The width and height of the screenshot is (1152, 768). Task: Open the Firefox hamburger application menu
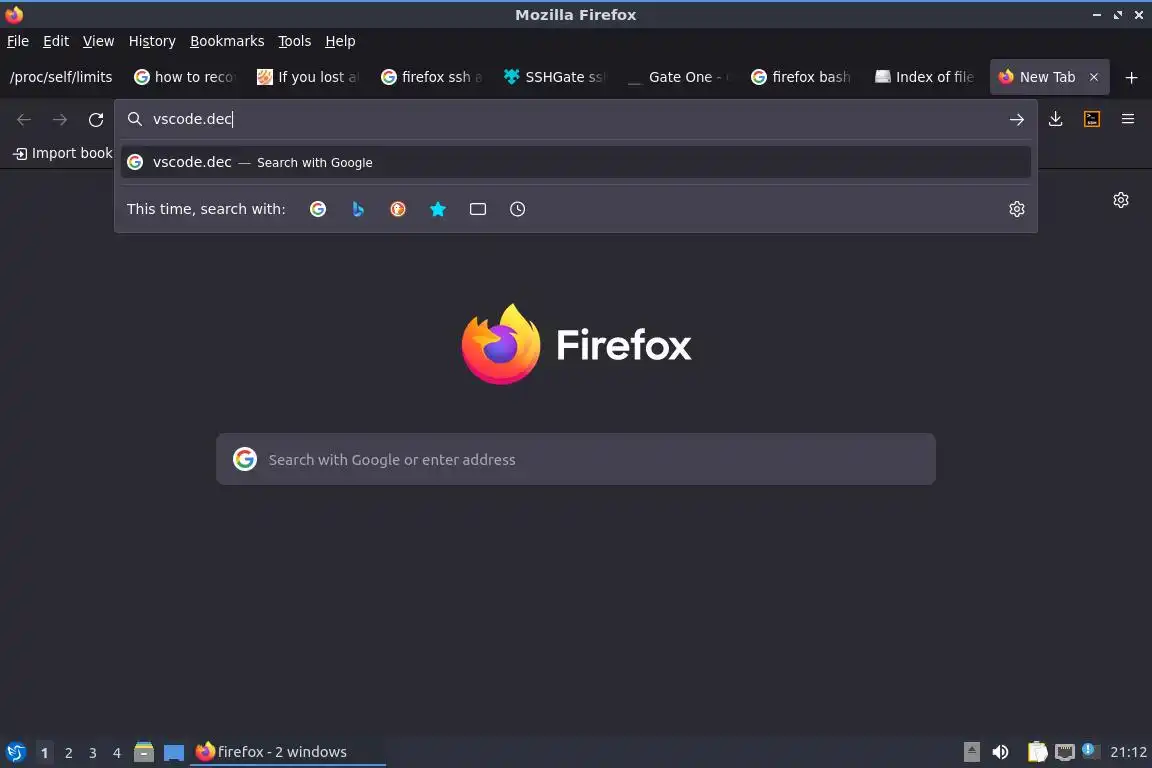pos(1128,119)
